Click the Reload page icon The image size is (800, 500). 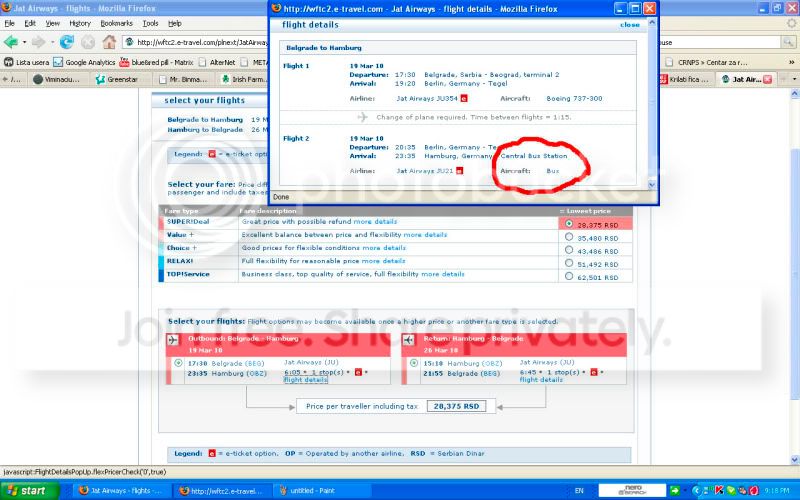point(67,42)
